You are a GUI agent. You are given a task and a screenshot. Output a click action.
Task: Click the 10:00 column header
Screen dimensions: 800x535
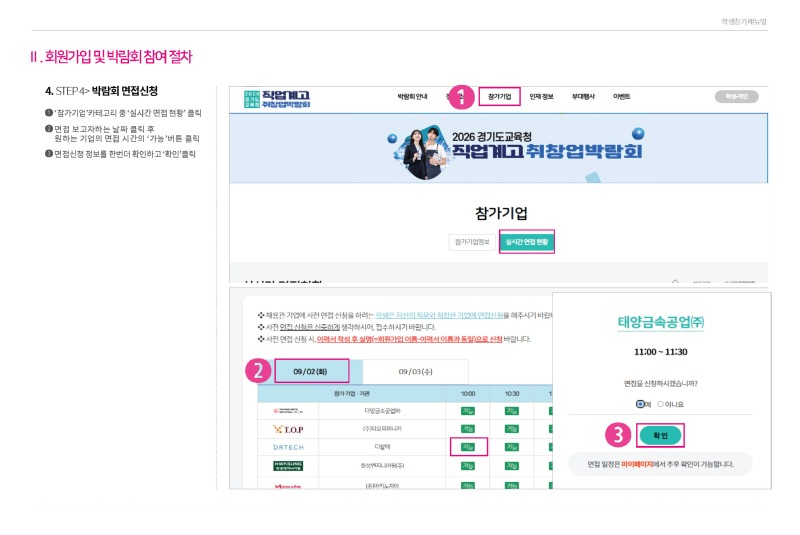pyautogui.click(x=468, y=394)
